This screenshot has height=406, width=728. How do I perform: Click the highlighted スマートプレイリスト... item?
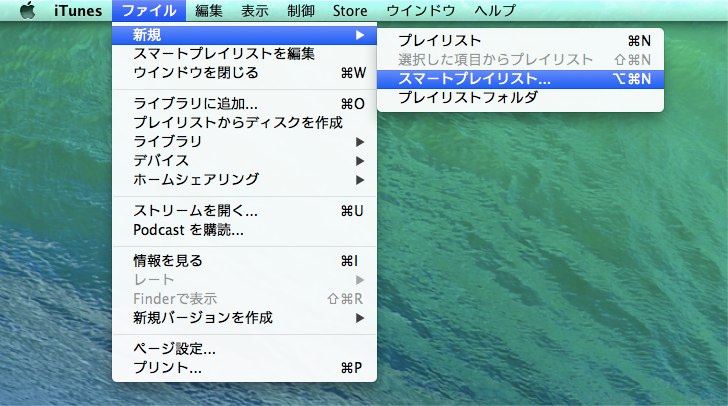[520, 79]
